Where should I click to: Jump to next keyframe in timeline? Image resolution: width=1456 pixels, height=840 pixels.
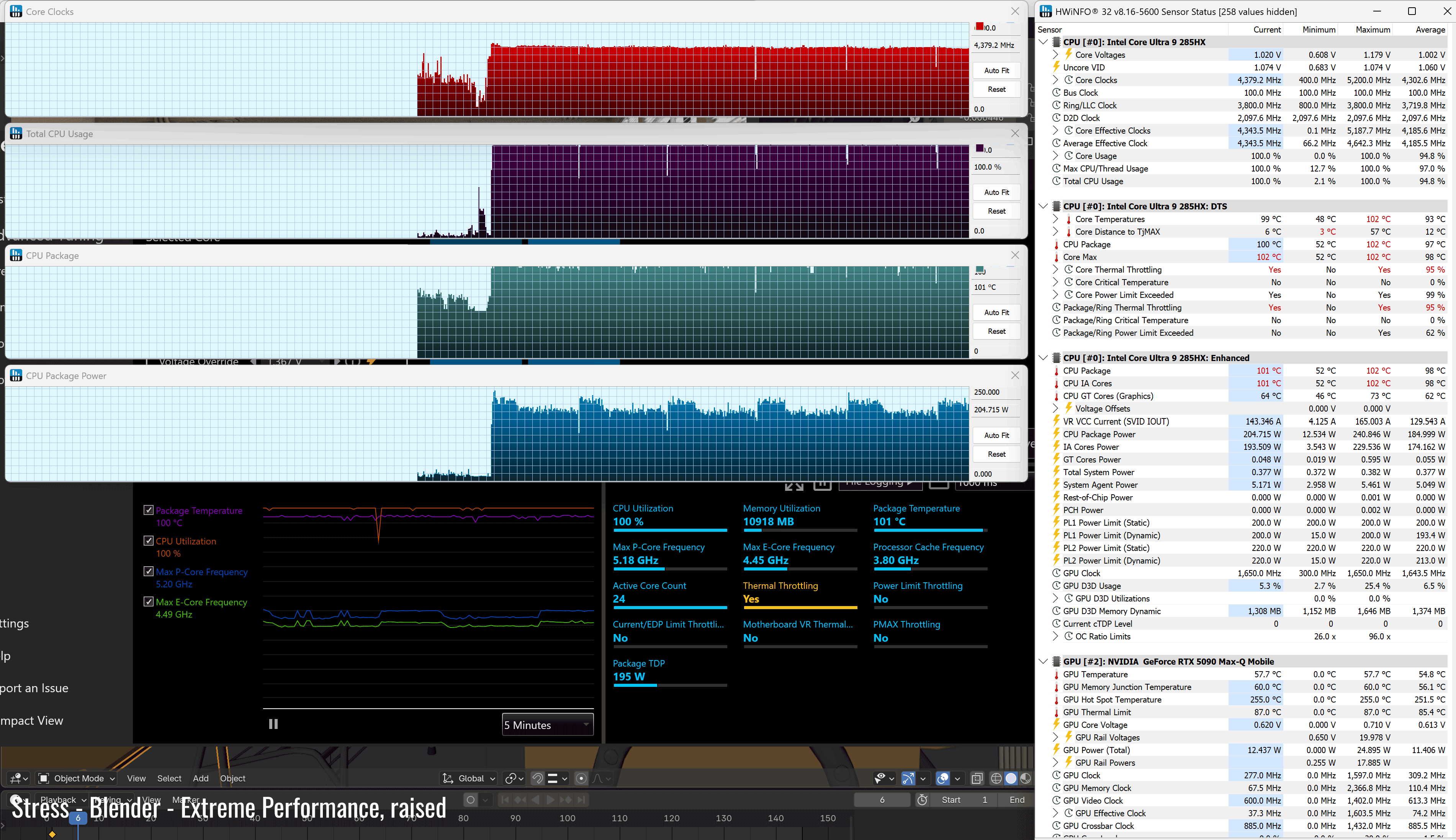pyautogui.click(x=566, y=800)
